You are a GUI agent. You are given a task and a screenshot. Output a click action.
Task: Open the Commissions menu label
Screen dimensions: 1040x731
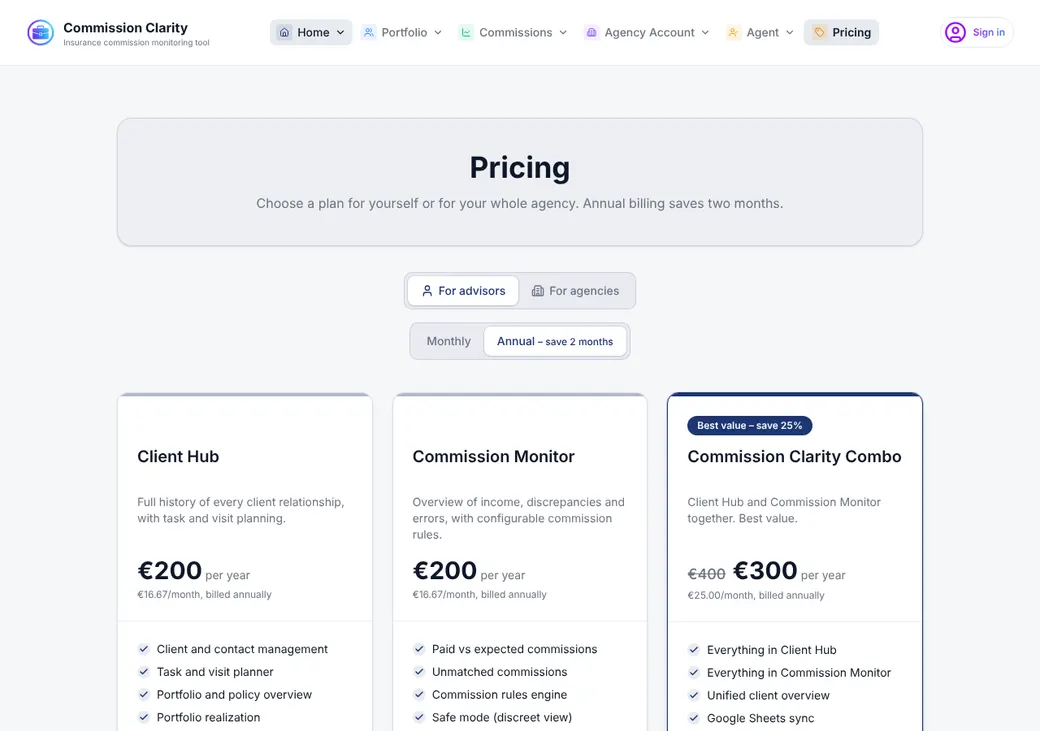click(x=515, y=33)
